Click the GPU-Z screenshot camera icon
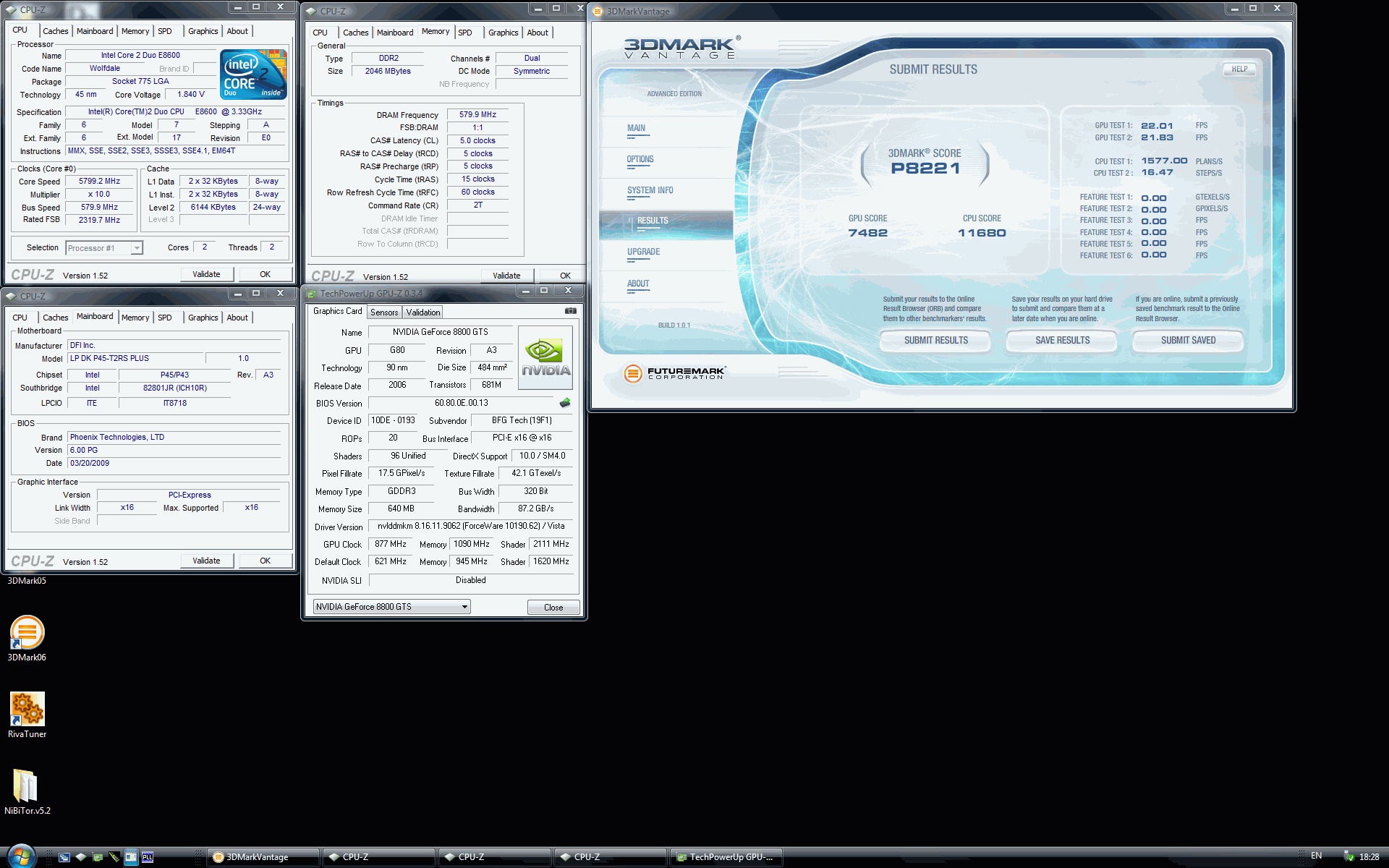Viewport: 1389px width, 868px height. click(571, 311)
